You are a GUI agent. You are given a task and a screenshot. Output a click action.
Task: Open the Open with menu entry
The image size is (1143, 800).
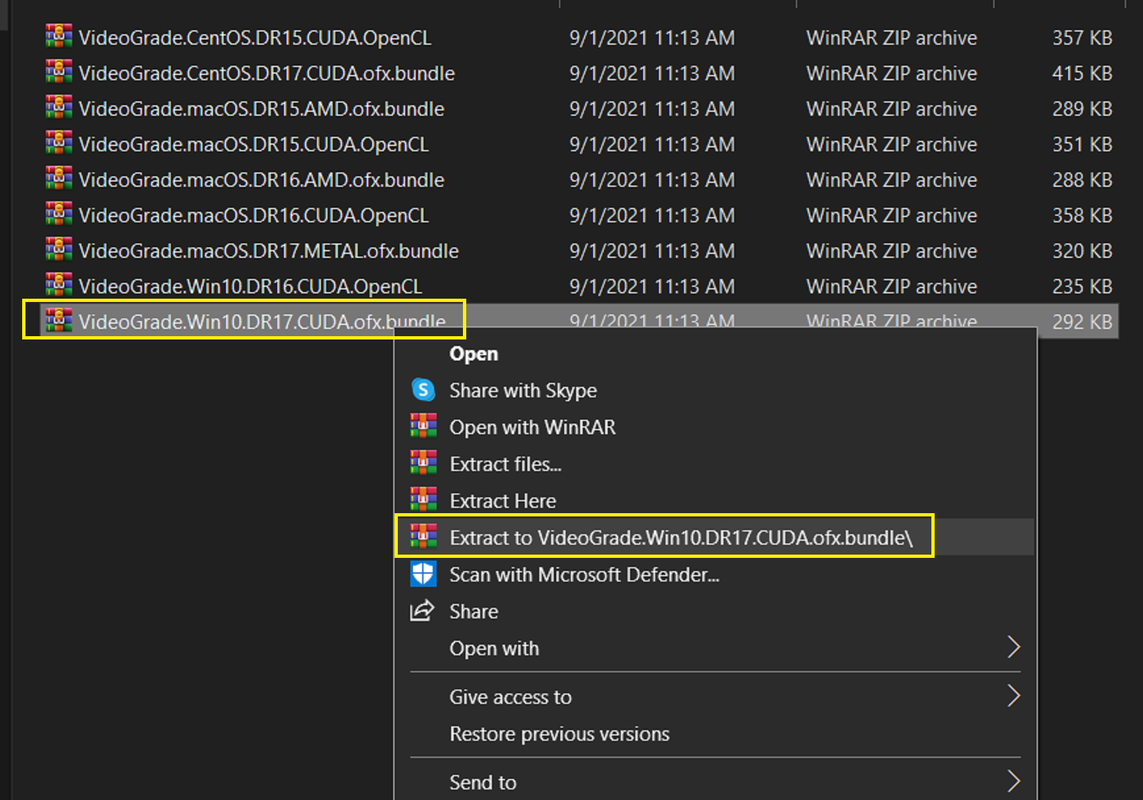494,648
